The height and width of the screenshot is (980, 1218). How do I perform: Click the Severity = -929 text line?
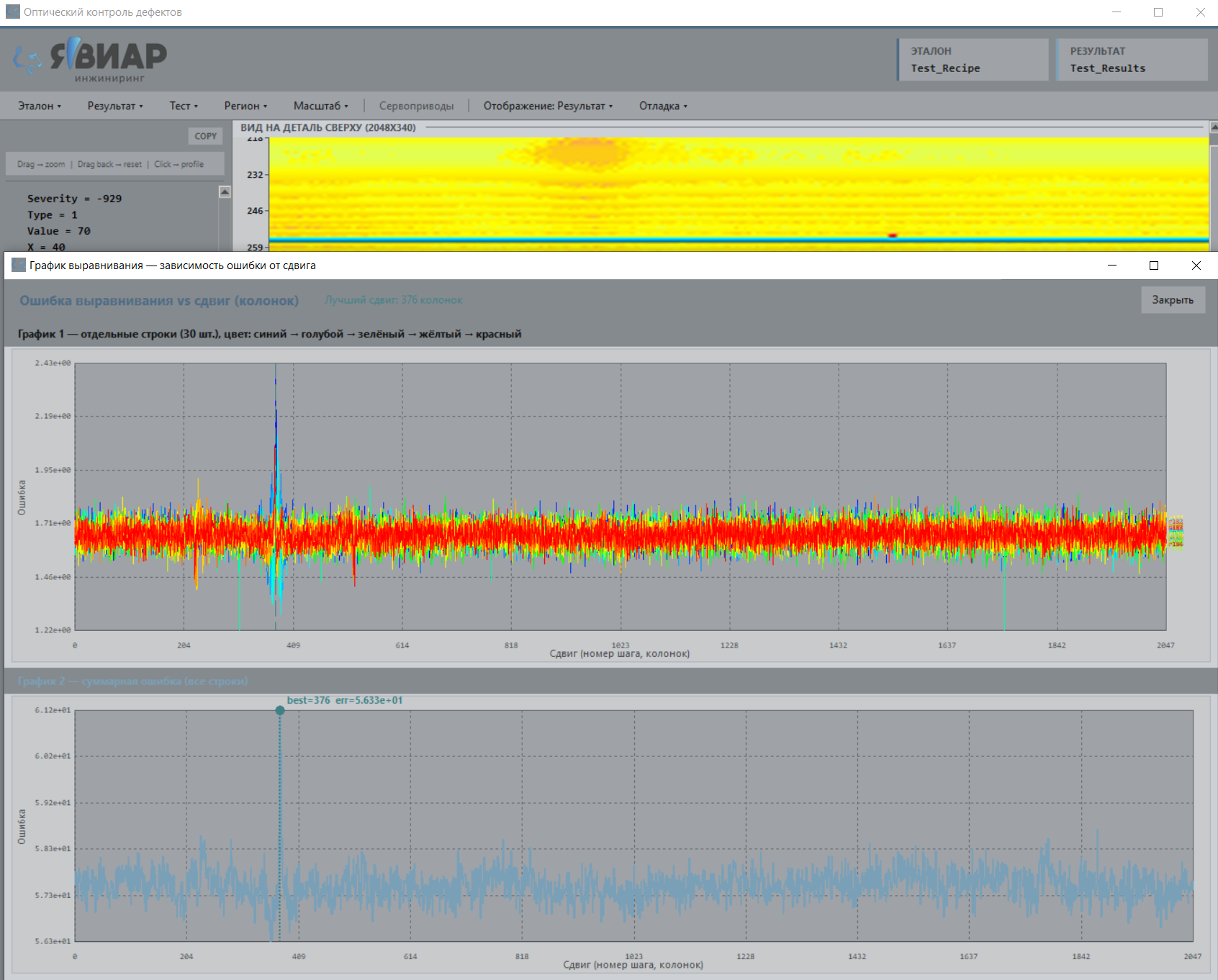pyautogui.click(x=74, y=199)
